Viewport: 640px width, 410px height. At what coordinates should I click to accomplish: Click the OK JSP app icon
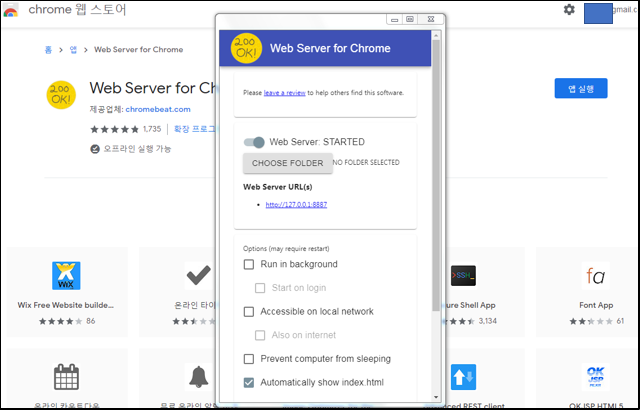click(x=596, y=377)
